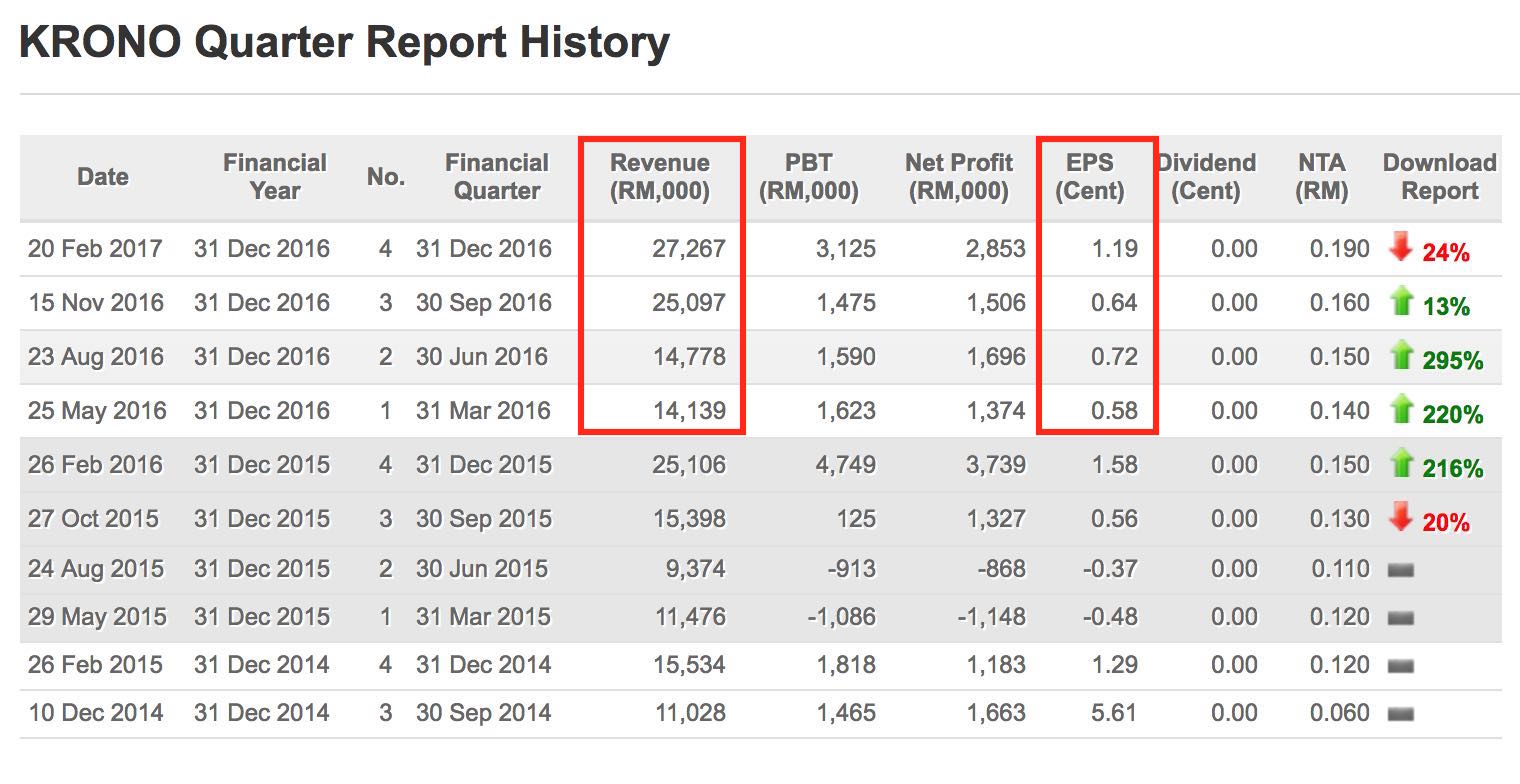Click the grey dash icon for 24 Aug 2015

pyautogui.click(x=1401, y=570)
